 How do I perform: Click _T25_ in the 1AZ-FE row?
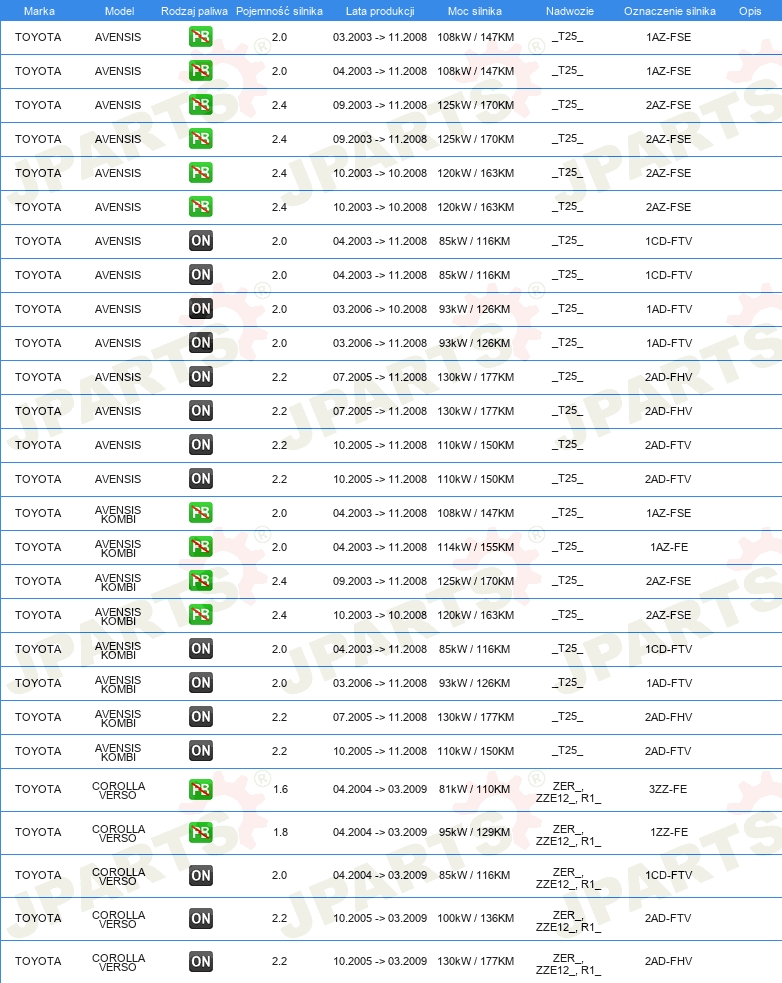click(x=568, y=547)
